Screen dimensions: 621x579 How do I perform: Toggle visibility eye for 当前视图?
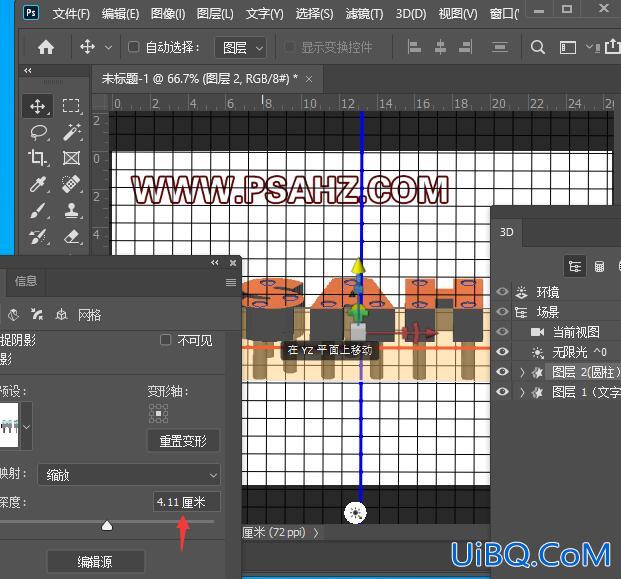(502, 331)
